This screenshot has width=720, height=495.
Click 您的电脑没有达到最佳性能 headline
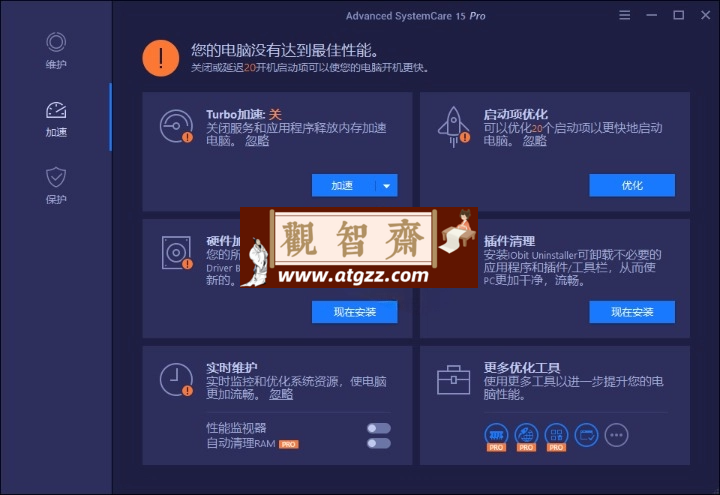point(285,50)
